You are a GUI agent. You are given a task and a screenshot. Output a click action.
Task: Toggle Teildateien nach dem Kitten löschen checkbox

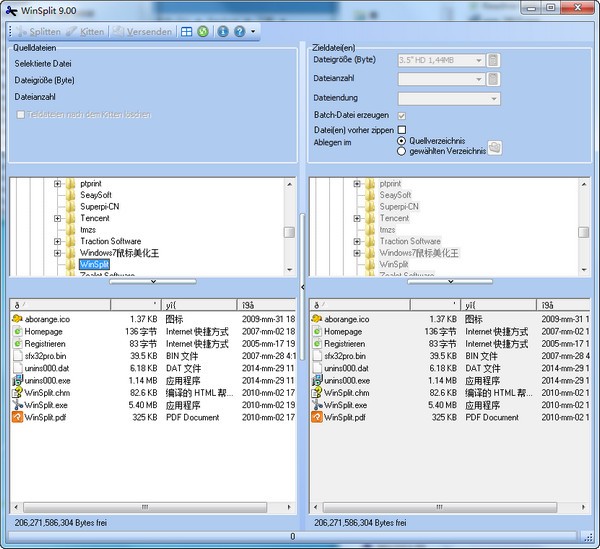(21, 114)
